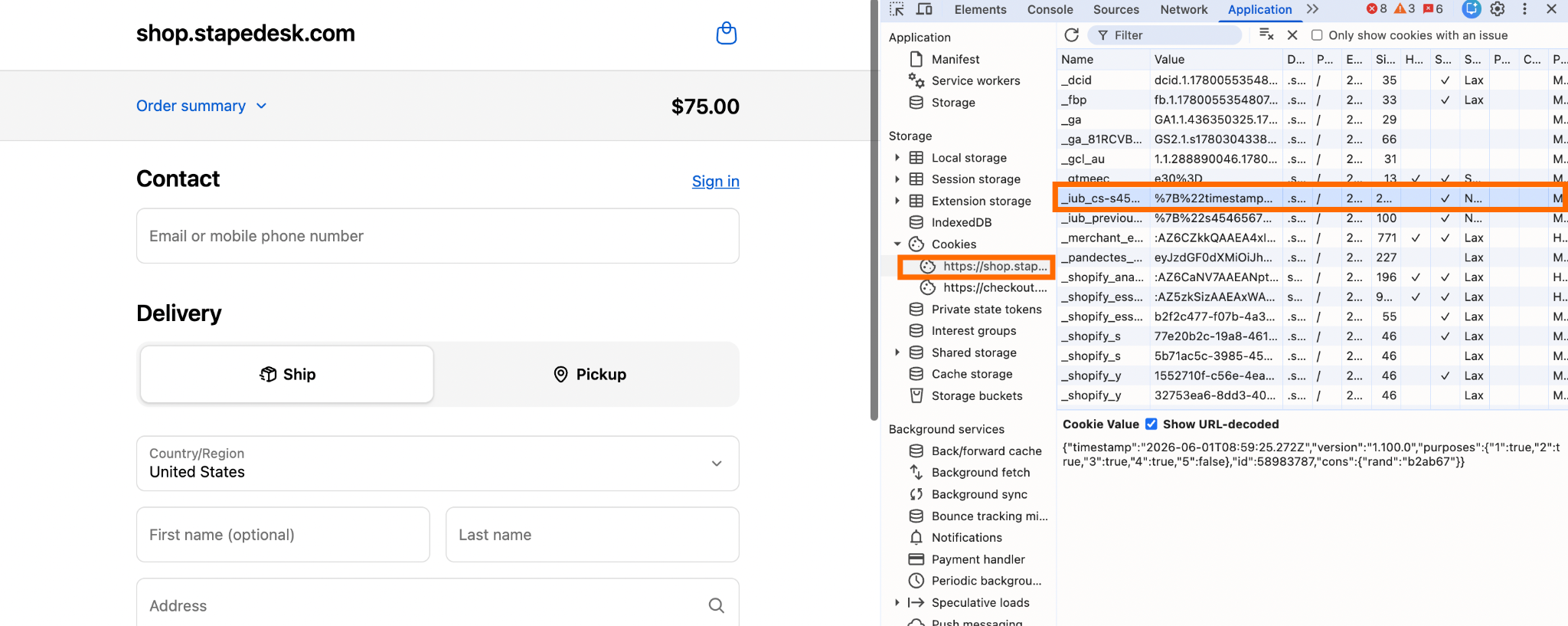Click the Sign in link
This screenshot has width=1568, height=626.
[716, 181]
